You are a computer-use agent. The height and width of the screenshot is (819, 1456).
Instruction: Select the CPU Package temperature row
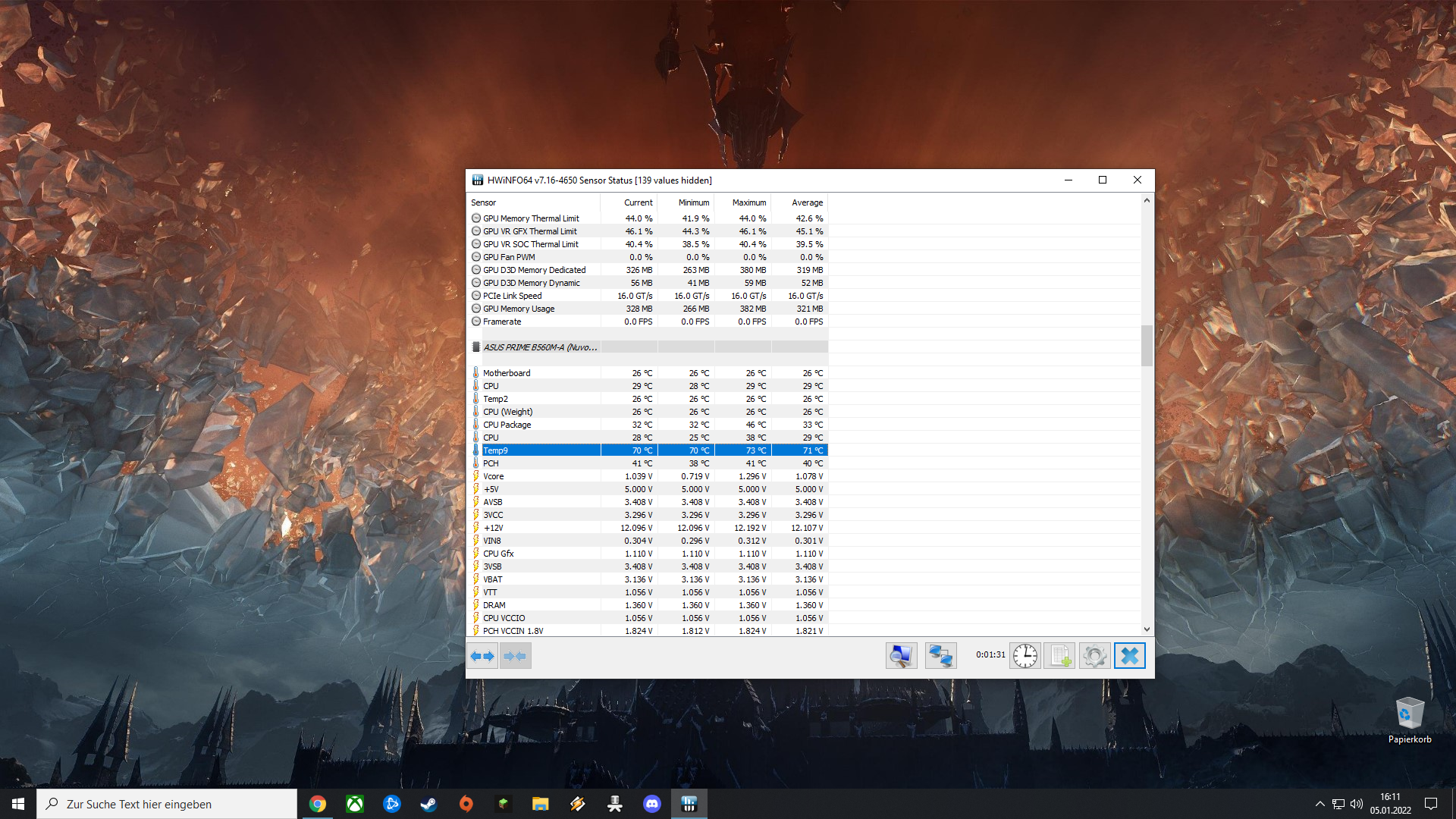click(x=507, y=425)
